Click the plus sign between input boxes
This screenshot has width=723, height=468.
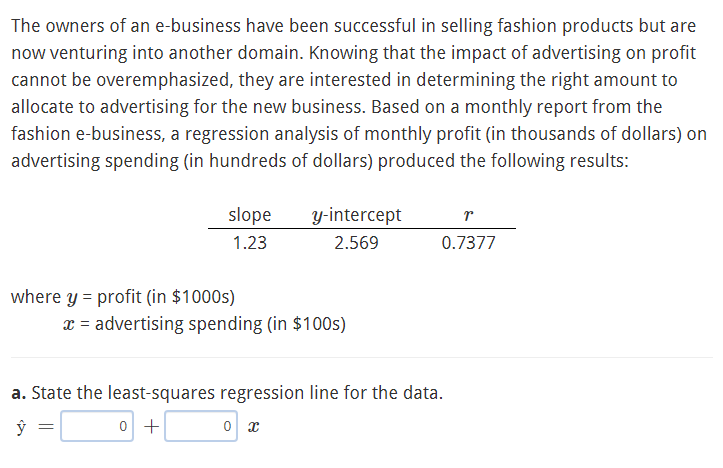pos(151,427)
